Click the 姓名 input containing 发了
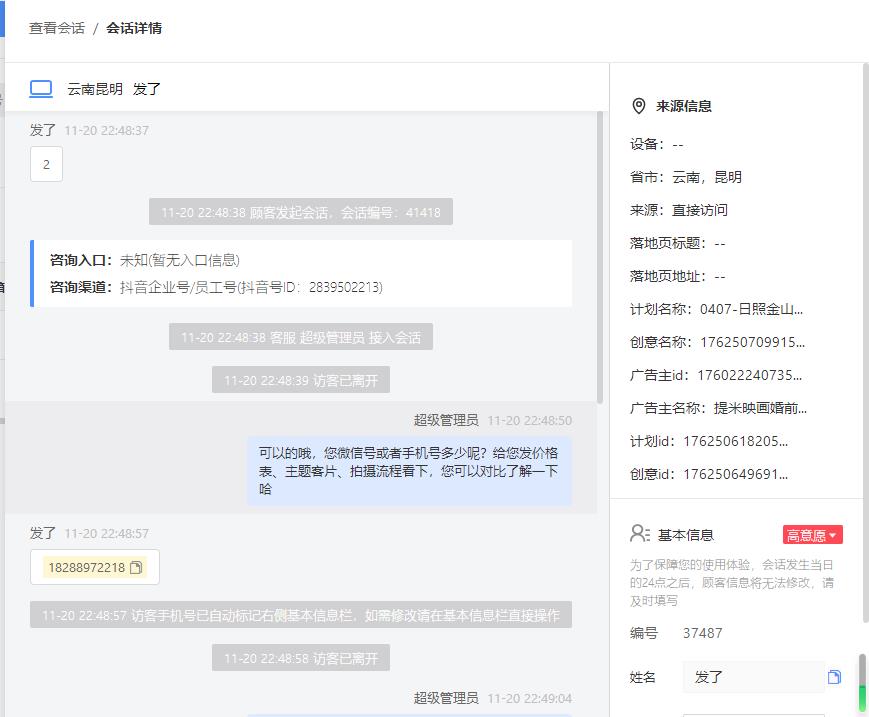 click(x=754, y=677)
